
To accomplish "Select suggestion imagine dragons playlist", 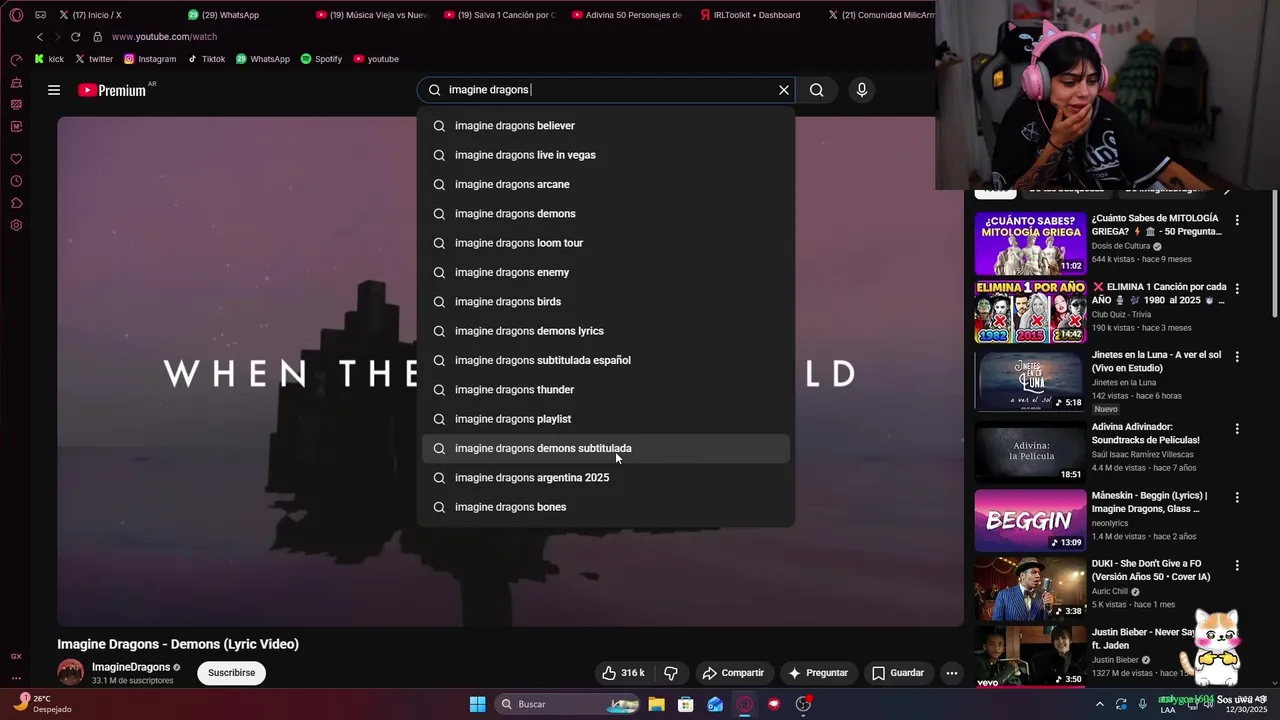I will pyautogui.click(x=606, y=419).
